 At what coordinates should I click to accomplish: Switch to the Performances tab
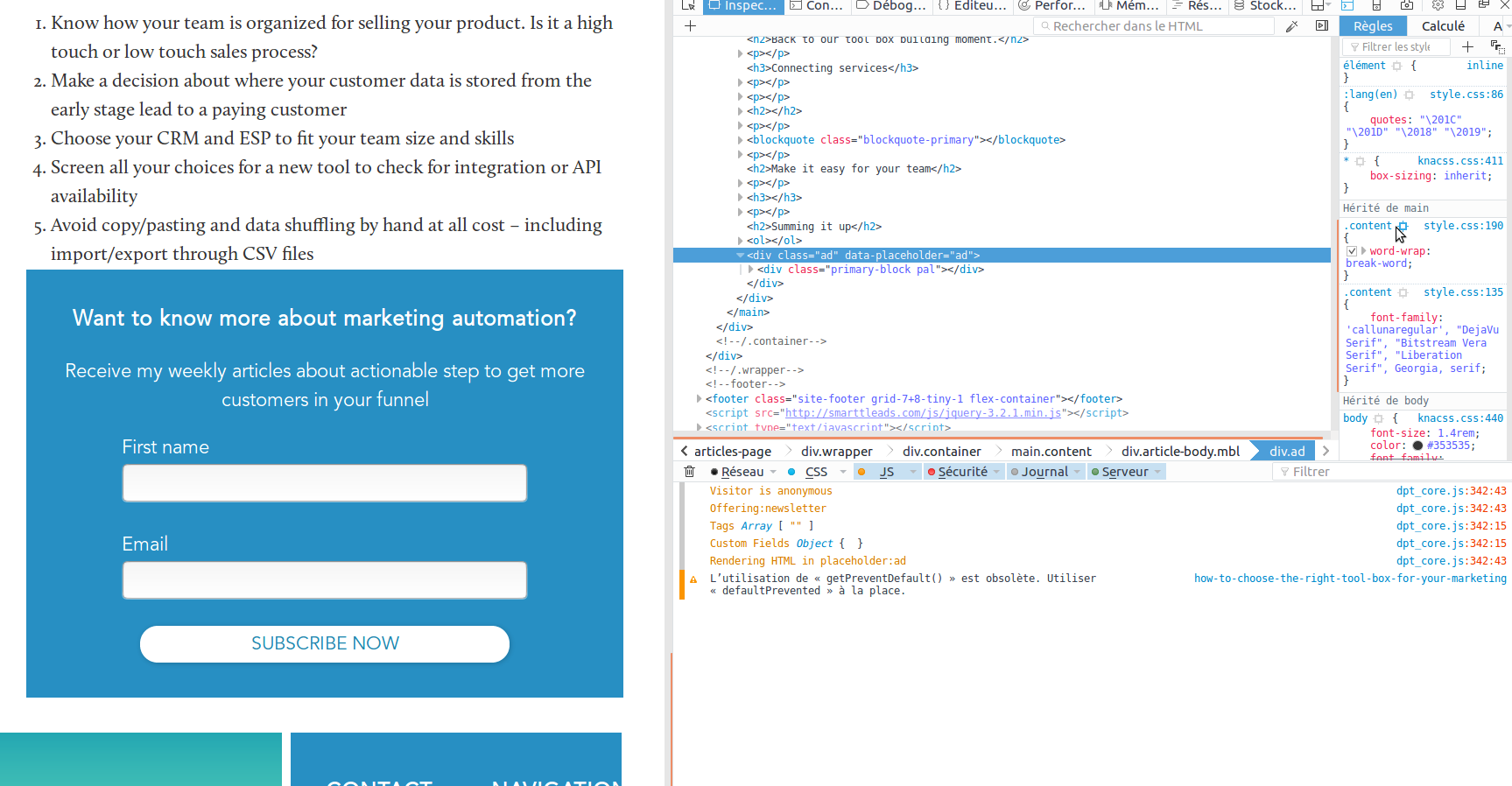point(1051,5)
